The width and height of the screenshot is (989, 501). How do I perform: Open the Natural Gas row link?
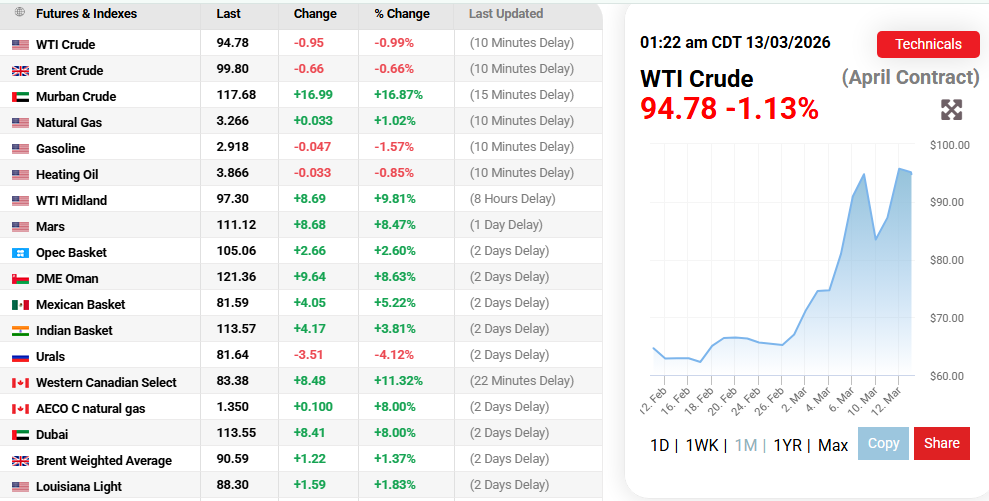click(x=69, y=122)
